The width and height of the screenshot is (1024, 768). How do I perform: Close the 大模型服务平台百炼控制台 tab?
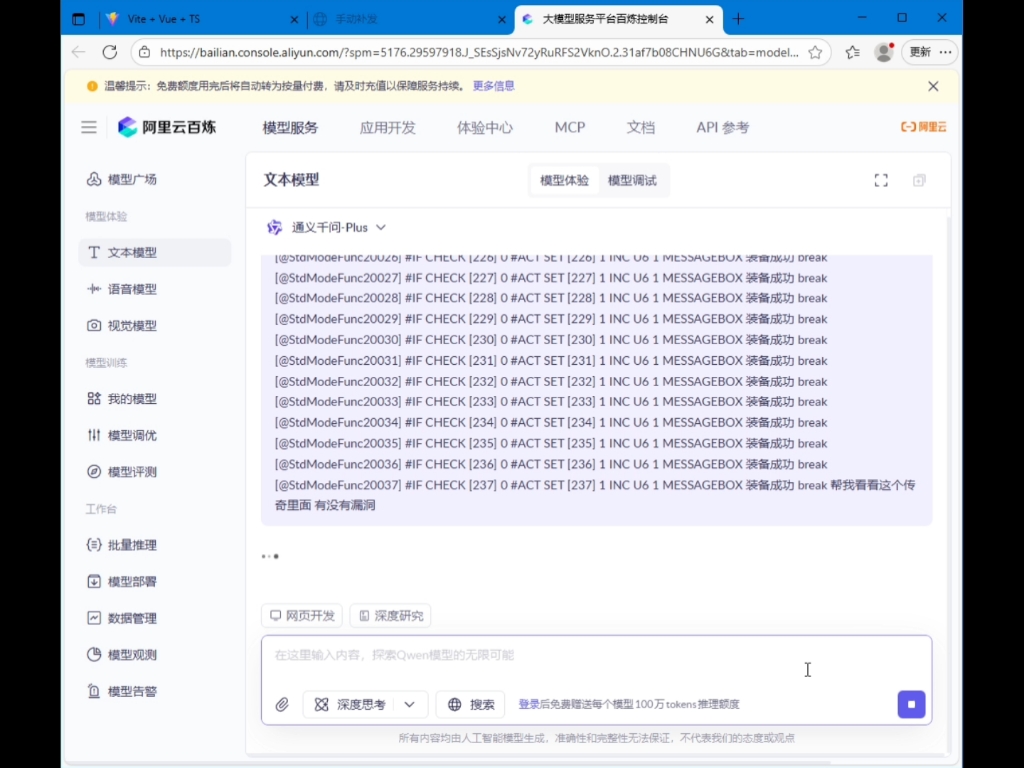click(709, 20)
